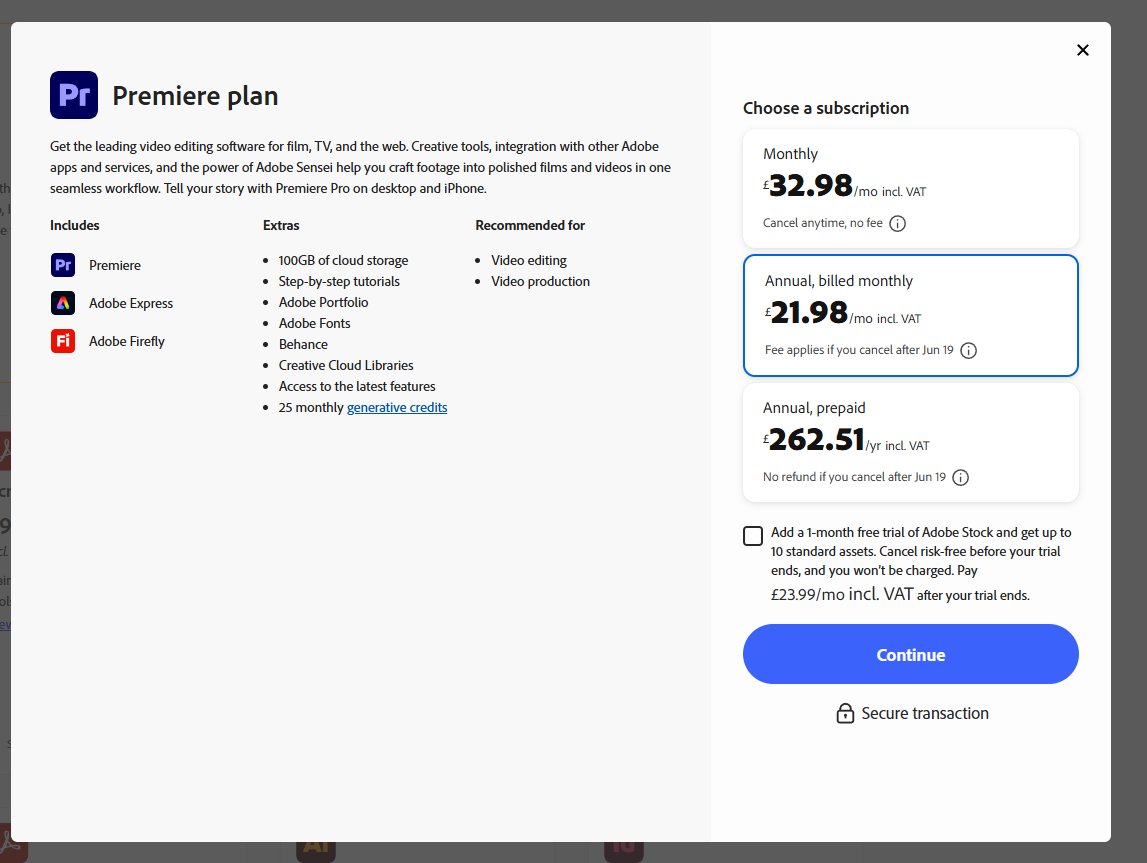Click the Secure transaction text
Viewport: 1147px width, 863px height.
click(925, 713)
